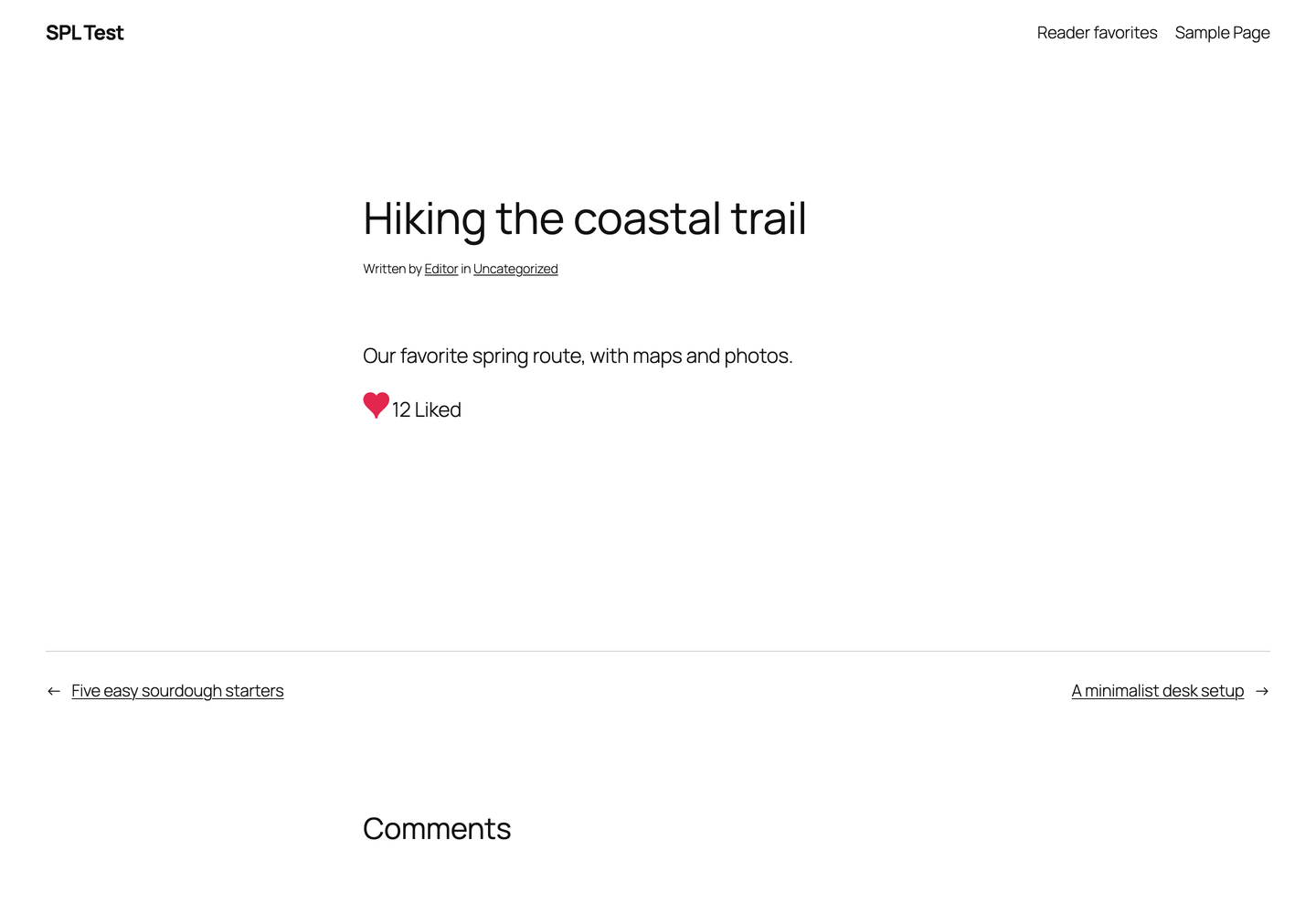The image size is (1316, 914).
Task: Click the Written by byline text
Action: [x=392, y=269]
